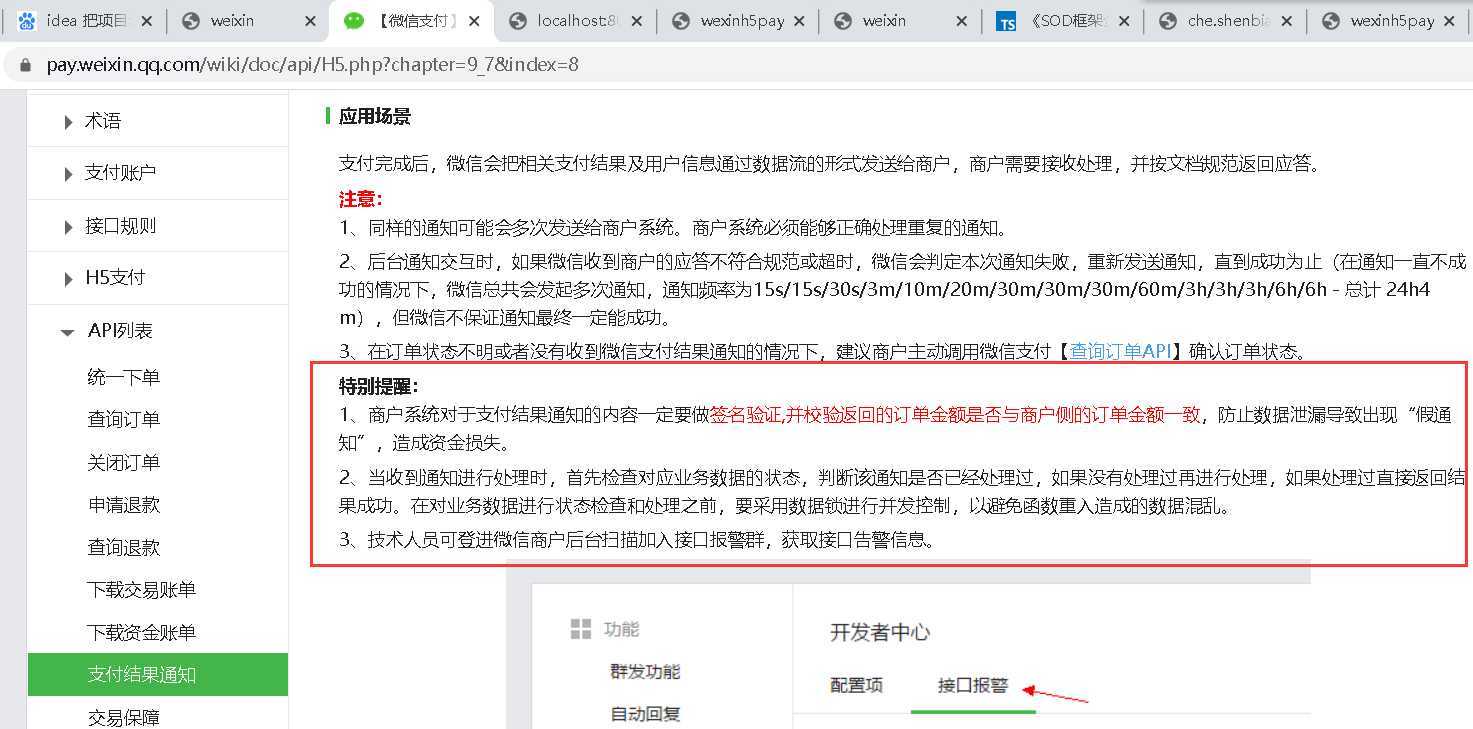Click the globe favicon on the localhost tab
This screenshot has height=729, width=1473.
[x=517, y=21]
